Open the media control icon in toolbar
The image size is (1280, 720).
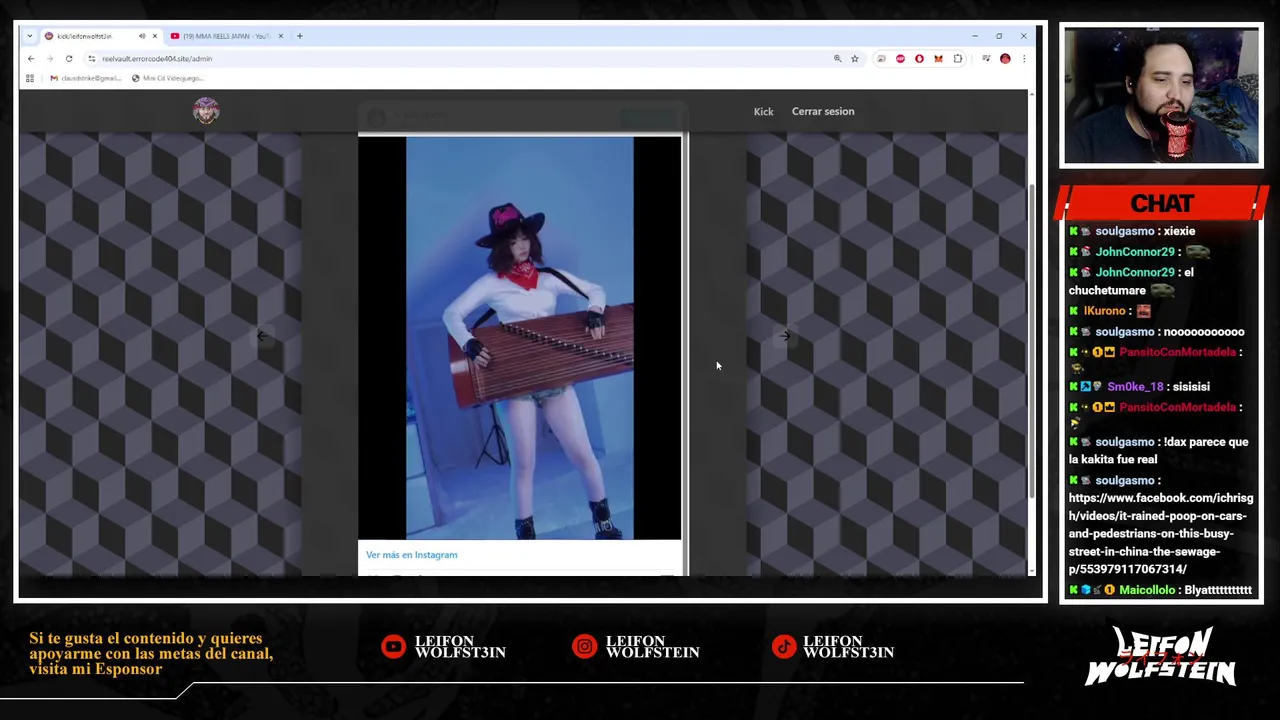coord(986,59)
